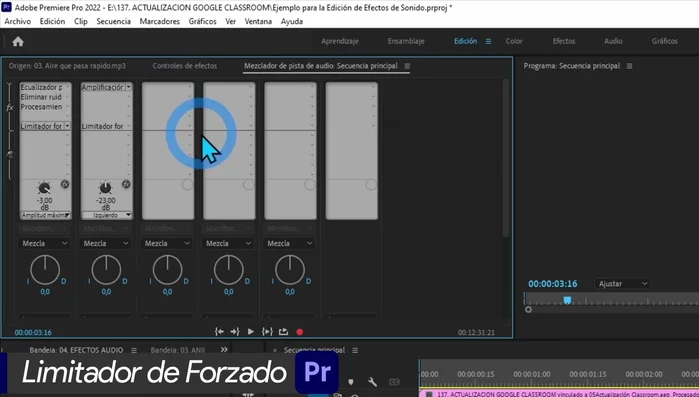The height and width of the screenshot is (397, 699).
Task: Select Ecualizador p effect slot
Action: pos(41,87)
